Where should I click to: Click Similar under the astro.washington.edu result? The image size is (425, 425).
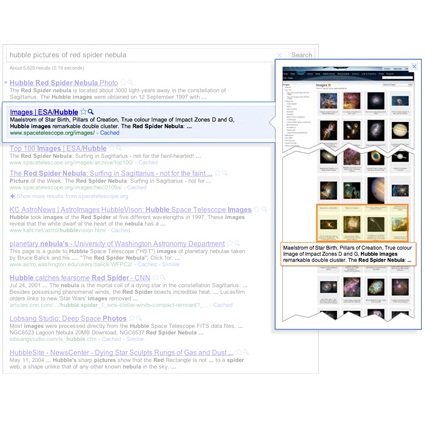click(x=171, y=264)
